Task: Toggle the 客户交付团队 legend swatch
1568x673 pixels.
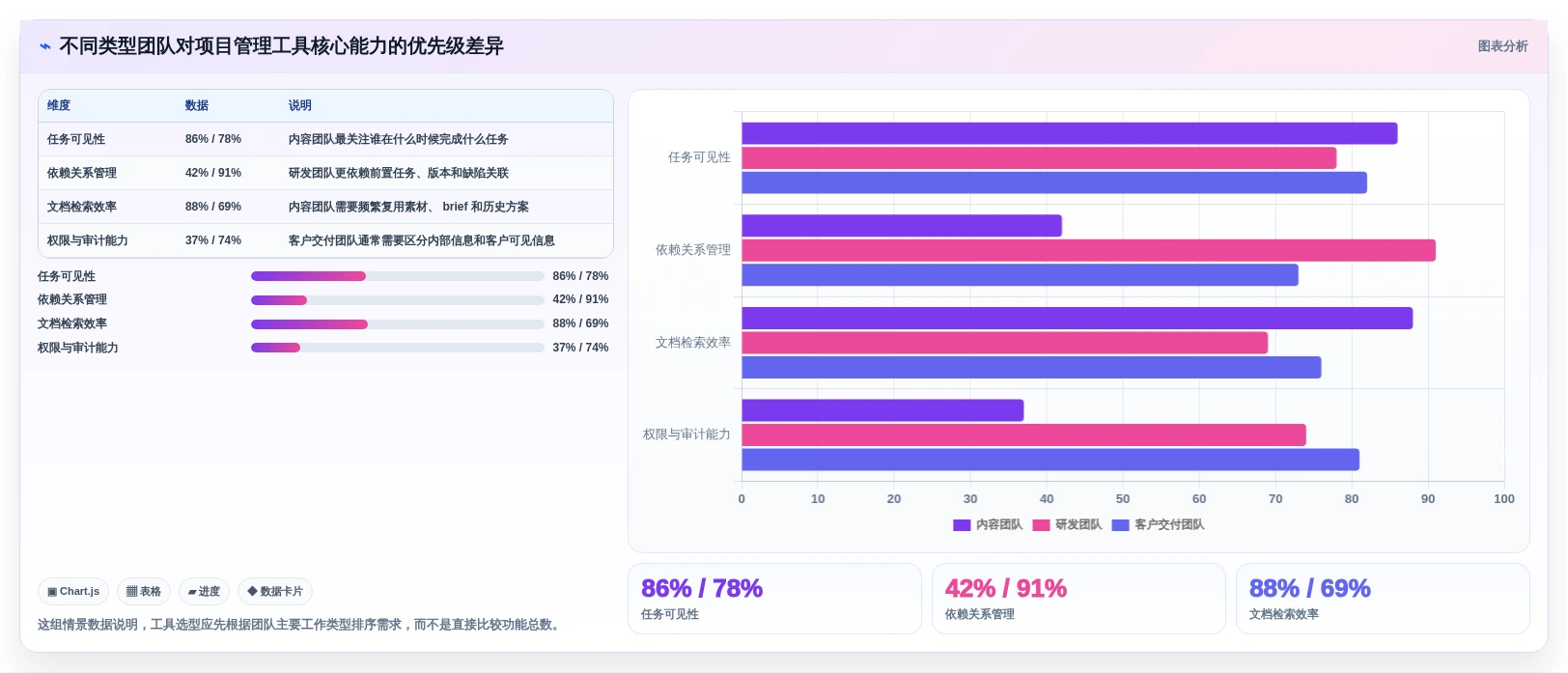Action: (x=1120, y=525)
